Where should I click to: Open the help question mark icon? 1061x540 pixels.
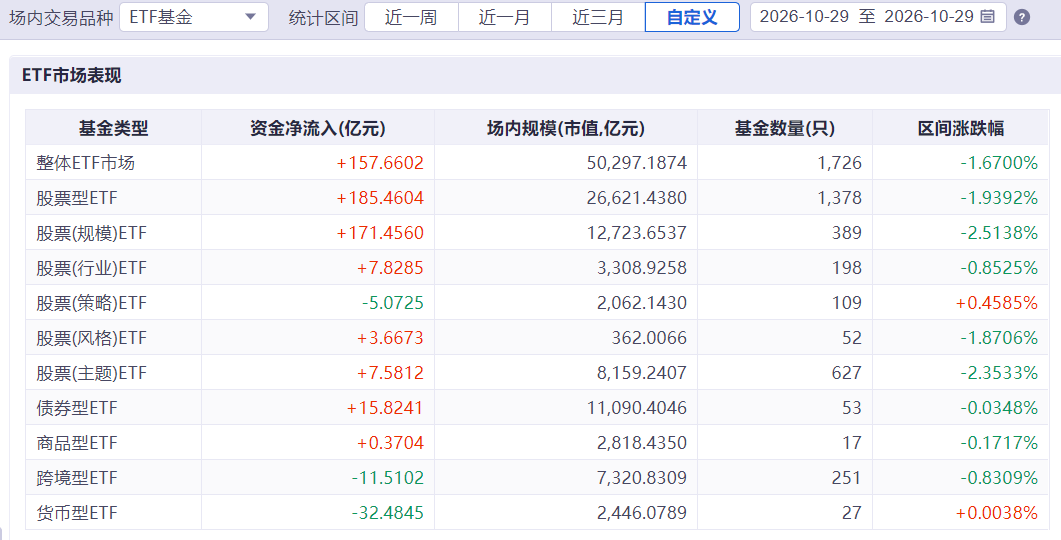(x=1022, y=18)
